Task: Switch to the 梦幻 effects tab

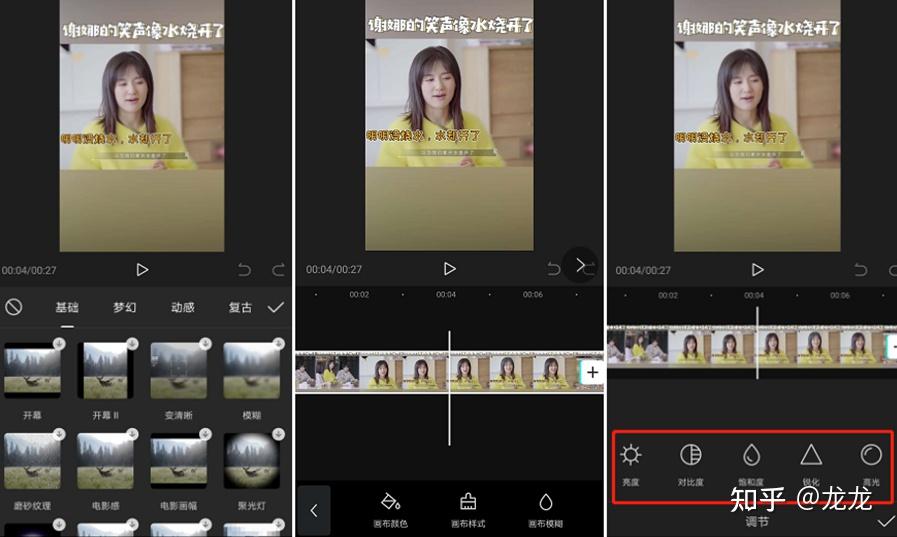Action: point(125,308)
